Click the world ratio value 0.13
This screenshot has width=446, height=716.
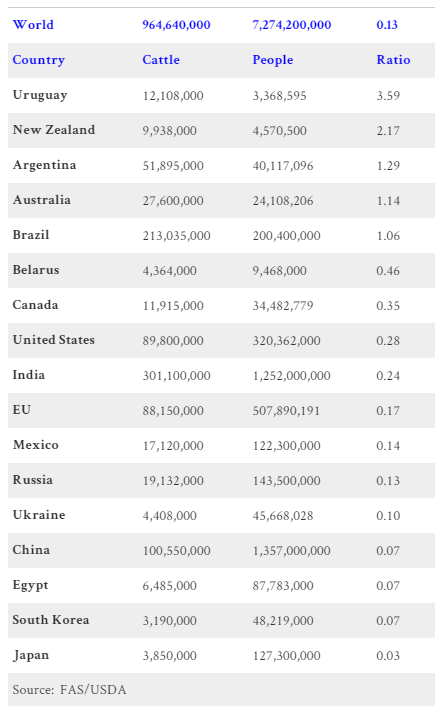point(387,25)
